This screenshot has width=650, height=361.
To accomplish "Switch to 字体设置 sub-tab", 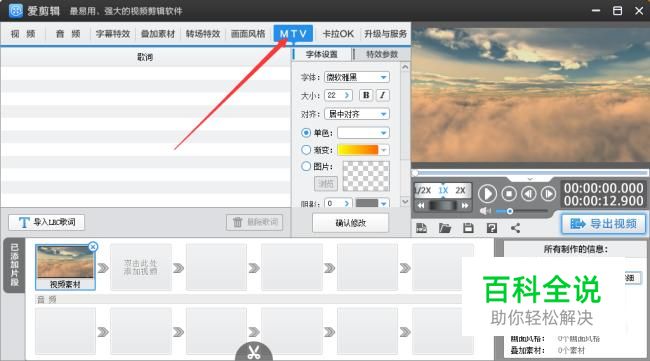I will click(x=322, y=54).
